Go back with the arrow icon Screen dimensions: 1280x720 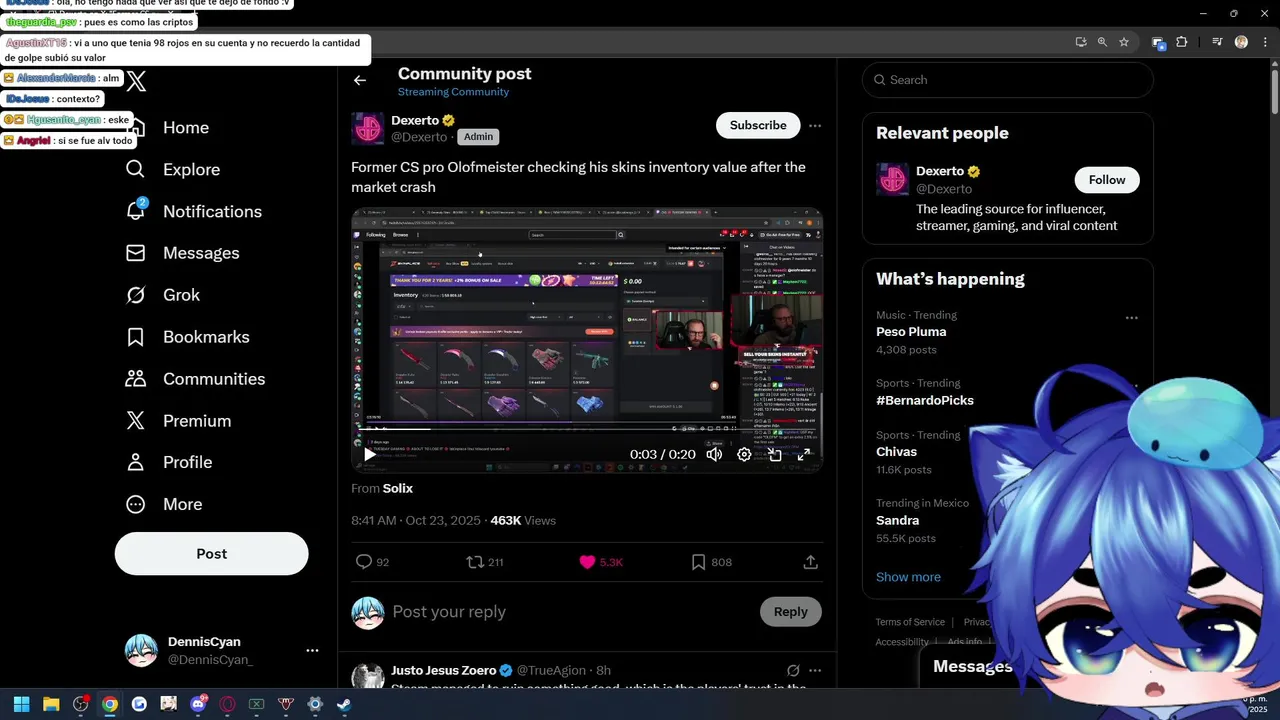[x=360, y=81]
